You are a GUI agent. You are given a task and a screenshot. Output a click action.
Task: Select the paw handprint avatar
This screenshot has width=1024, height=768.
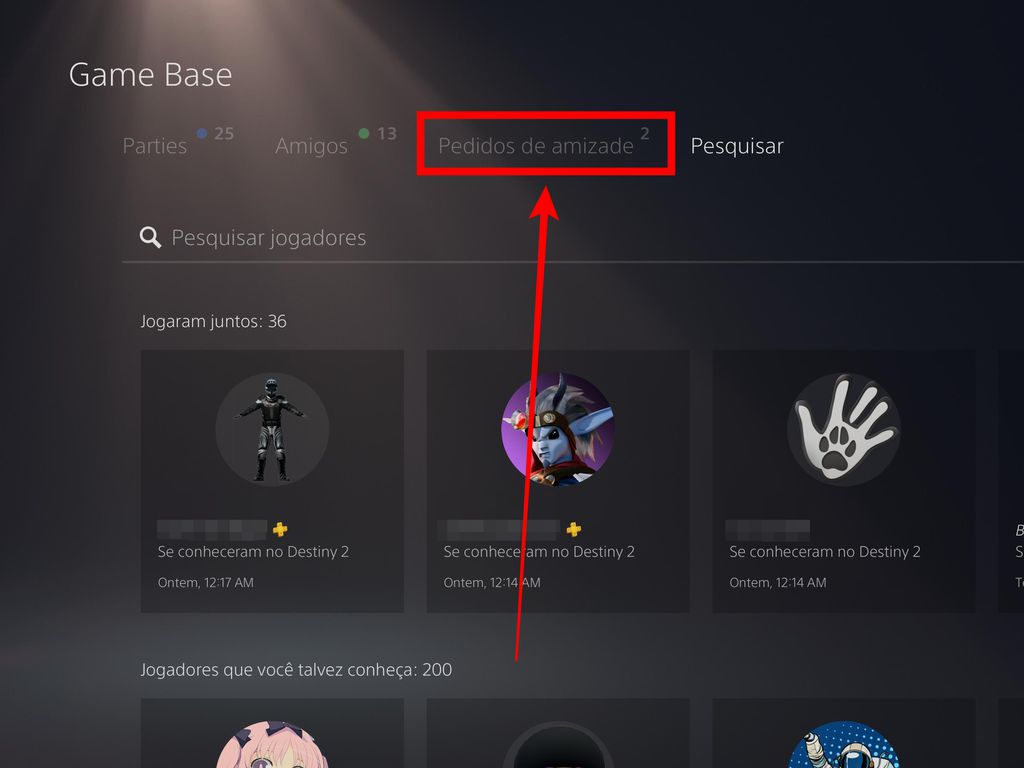[x=844, y=429]
